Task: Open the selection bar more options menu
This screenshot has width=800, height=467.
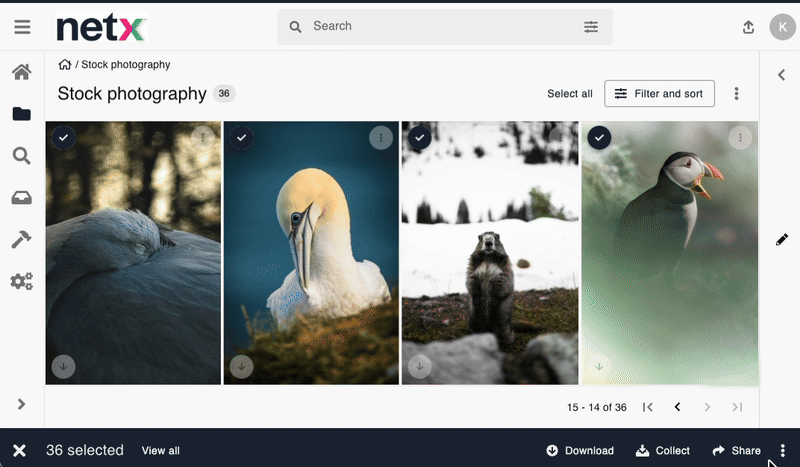Action: (x=783, y=451)
